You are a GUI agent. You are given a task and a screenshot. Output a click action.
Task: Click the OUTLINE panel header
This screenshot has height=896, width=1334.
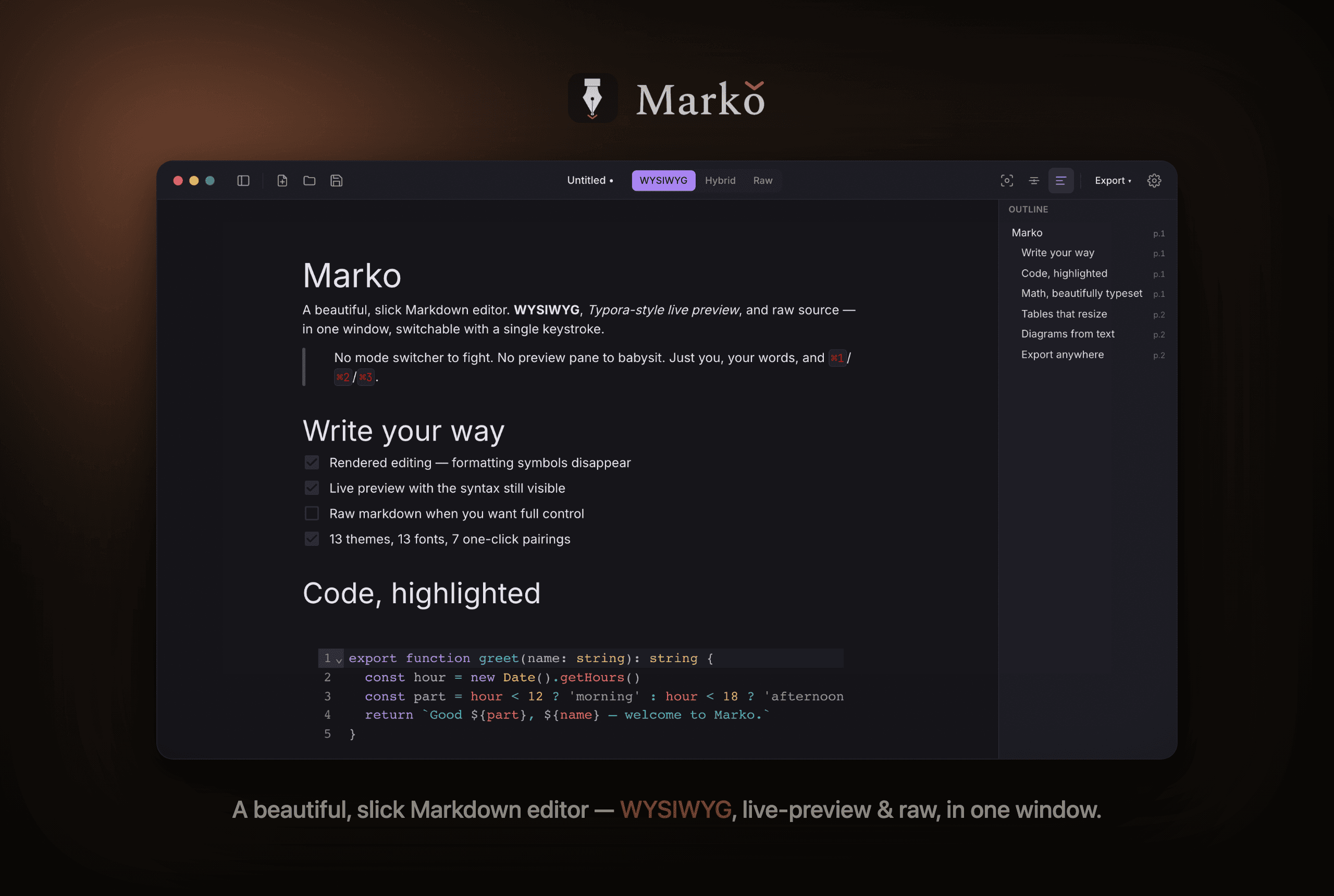tap(1028, 210)
